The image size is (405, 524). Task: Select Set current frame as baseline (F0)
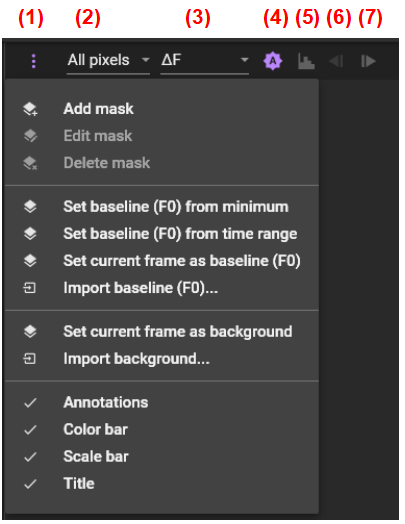pos(162,261)
